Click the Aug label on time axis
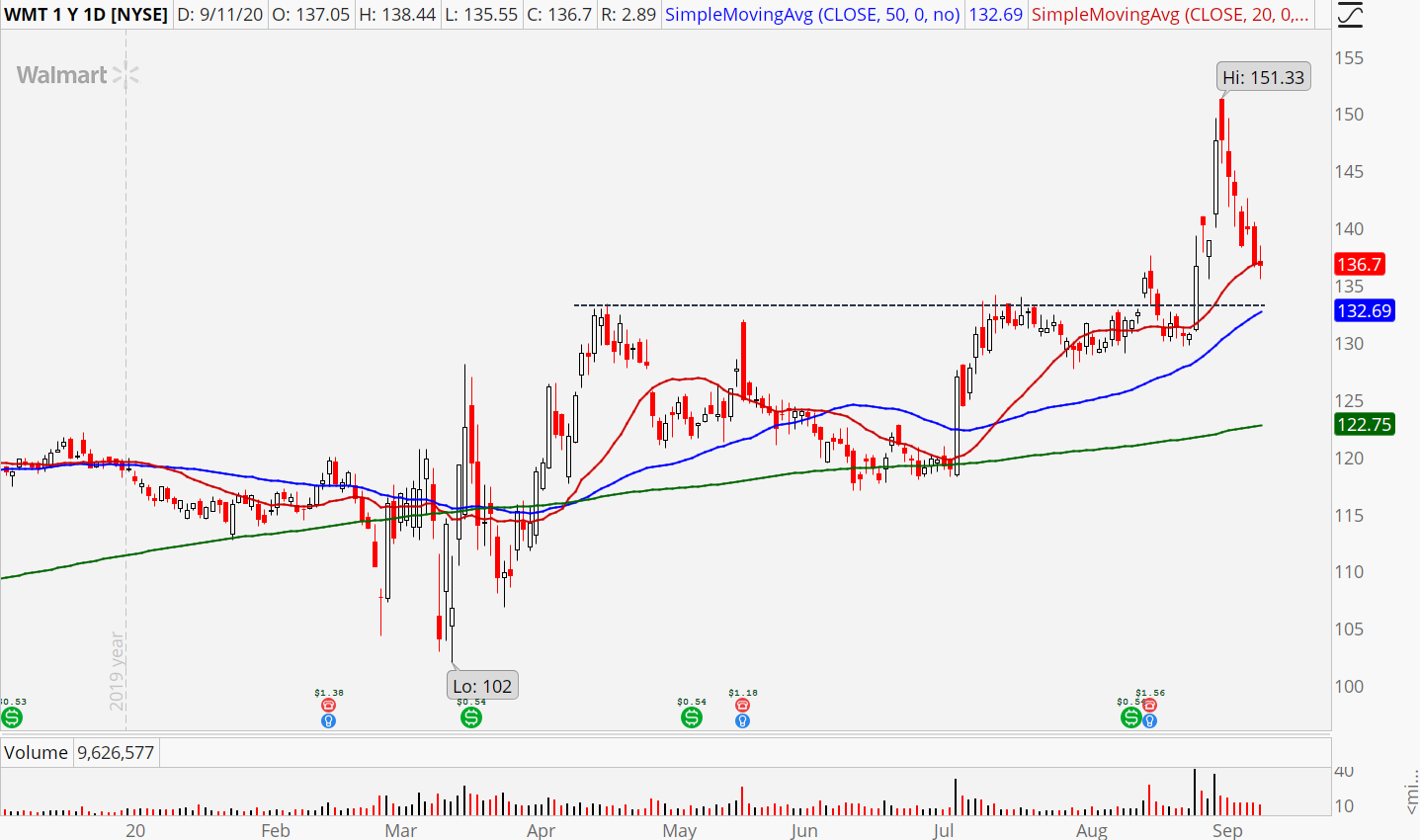The image size is (1420, 840). (1092, 830)
